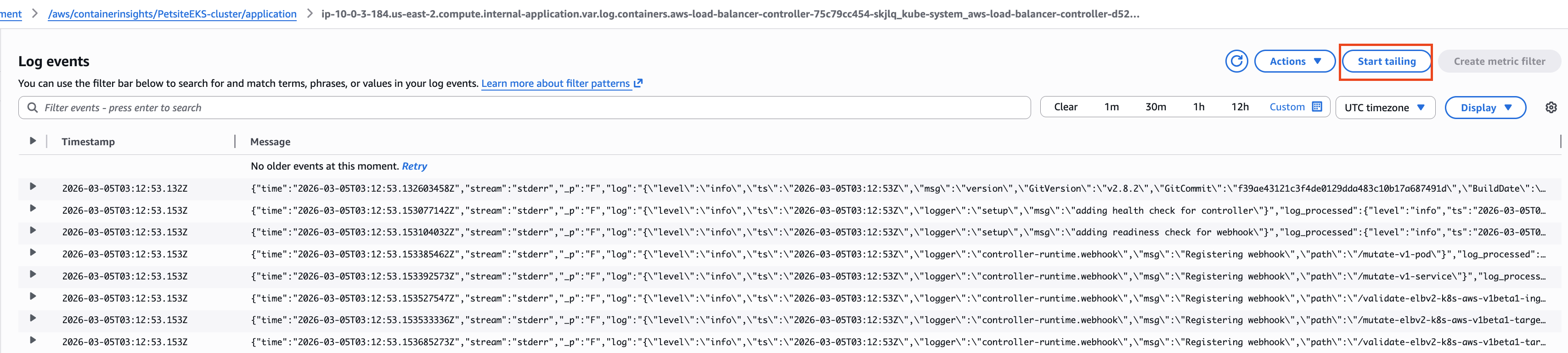Select the 1h time range

1199,107
